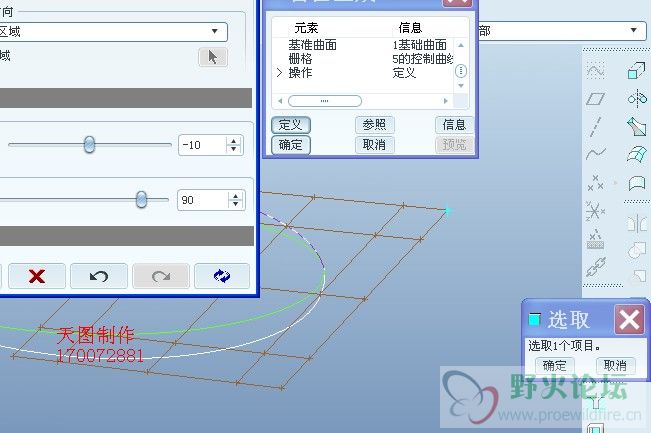
Task: Select the Datum Axis tool
Action: [x=595, y=127]
